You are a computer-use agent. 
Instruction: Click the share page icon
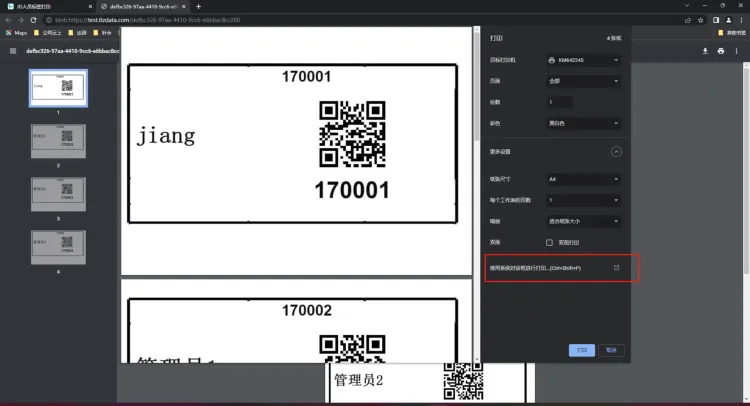point(688,20)
